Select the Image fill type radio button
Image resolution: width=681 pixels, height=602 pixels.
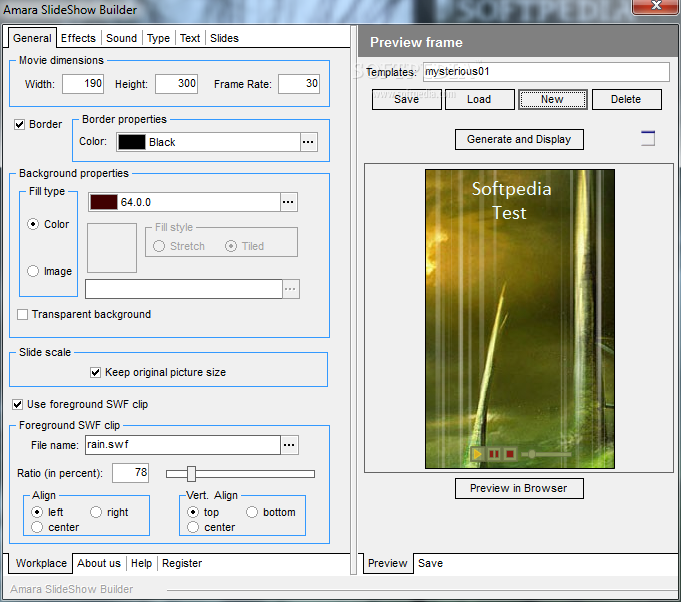pos(33,271)
